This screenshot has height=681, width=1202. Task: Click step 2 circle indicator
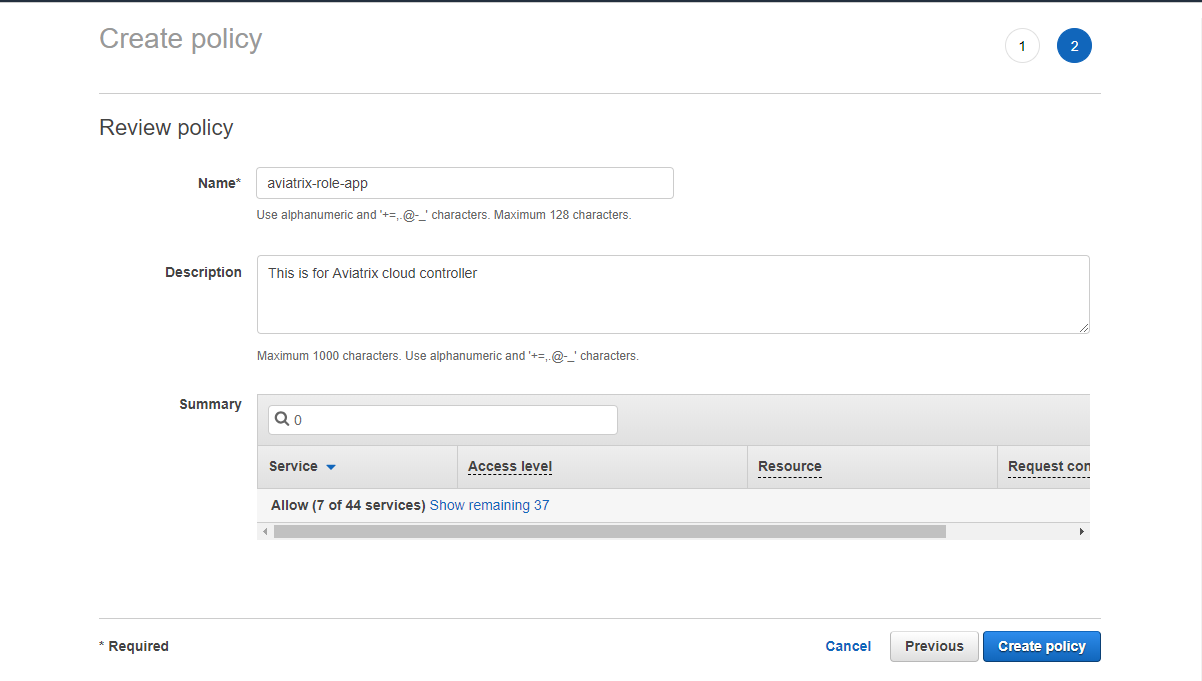coord(1074,46)
